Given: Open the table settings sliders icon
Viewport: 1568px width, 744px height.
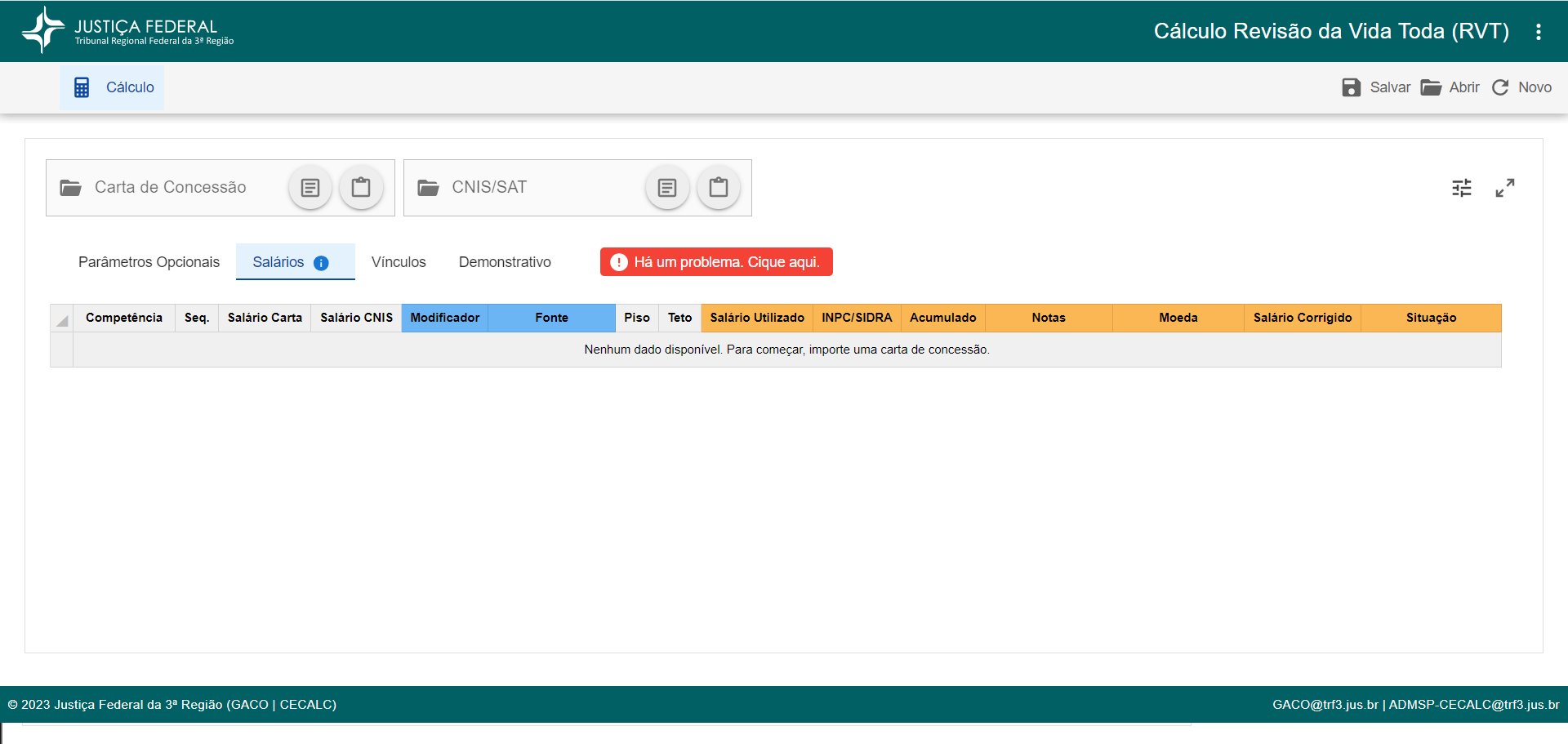Looking at the screenshot, I should point(1462,188).
